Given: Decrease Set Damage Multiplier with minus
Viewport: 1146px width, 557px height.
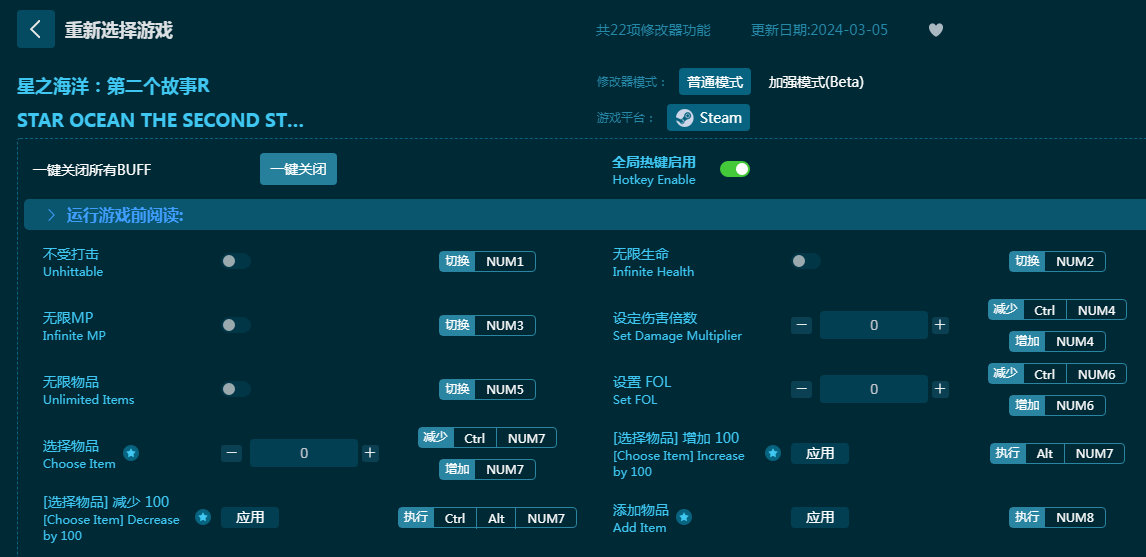Looking at the screenshot, I should coord(802,325).
